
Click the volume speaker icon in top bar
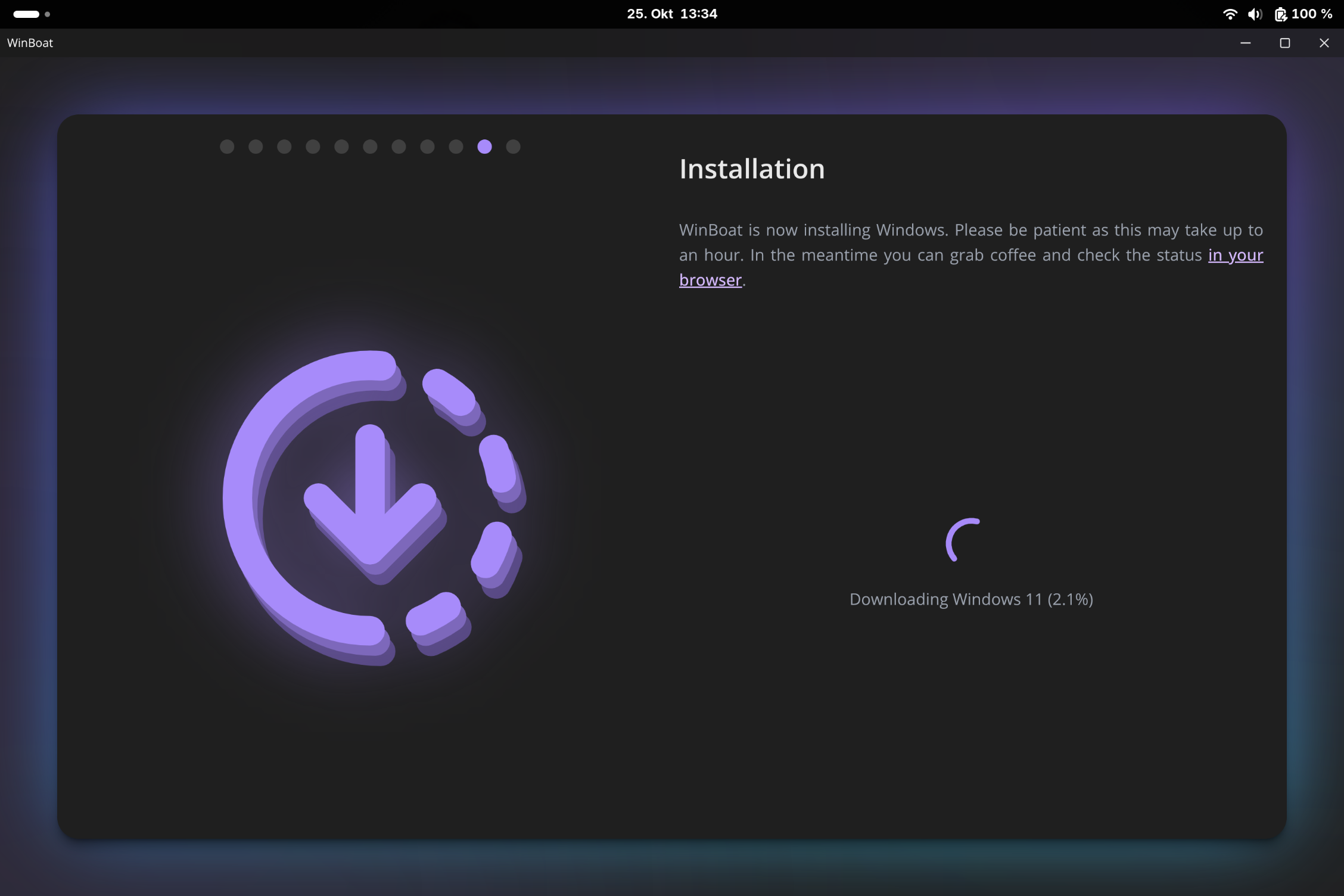pos(1255,14)
